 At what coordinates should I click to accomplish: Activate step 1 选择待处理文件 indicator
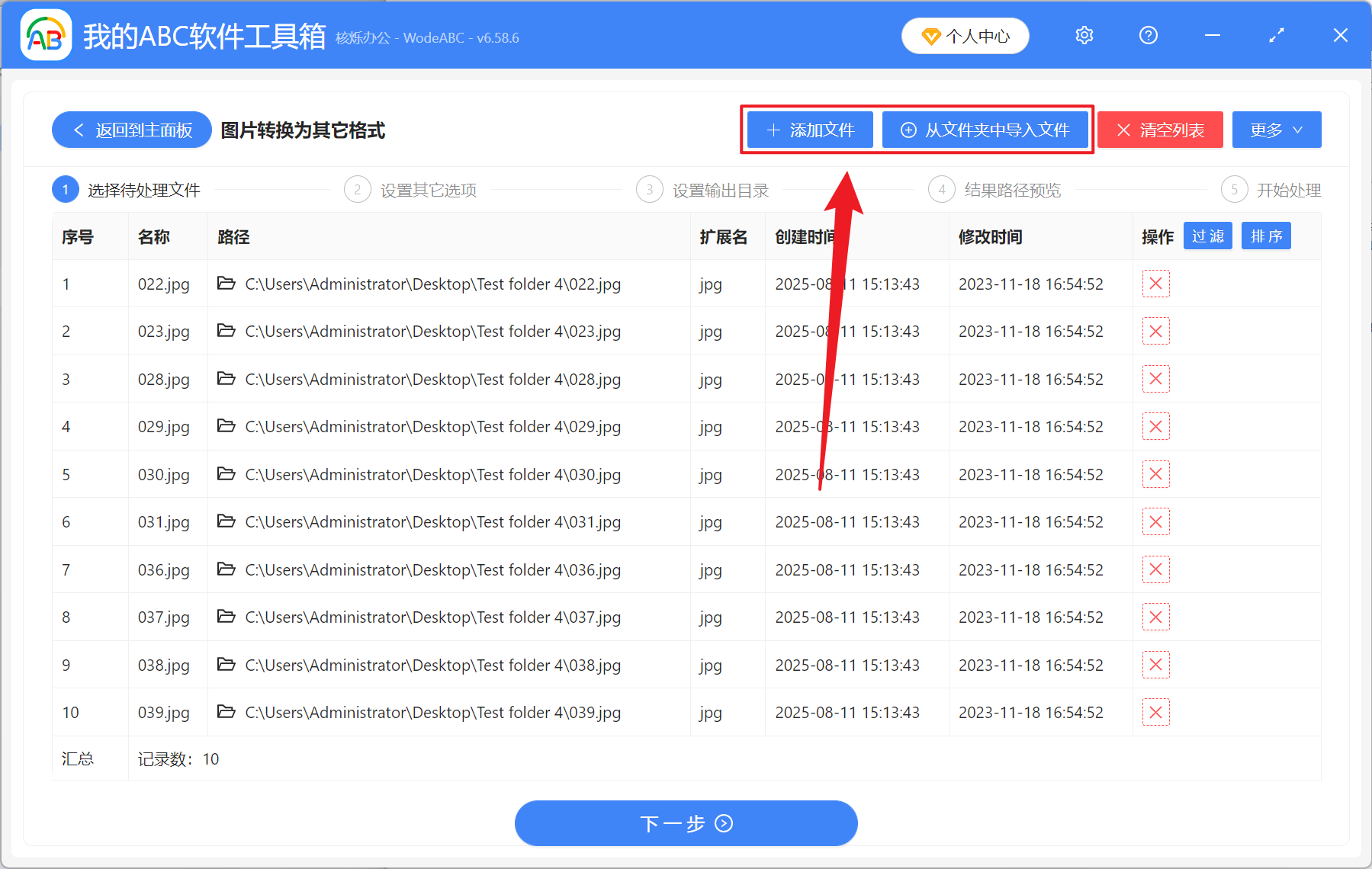click(131, 190)
